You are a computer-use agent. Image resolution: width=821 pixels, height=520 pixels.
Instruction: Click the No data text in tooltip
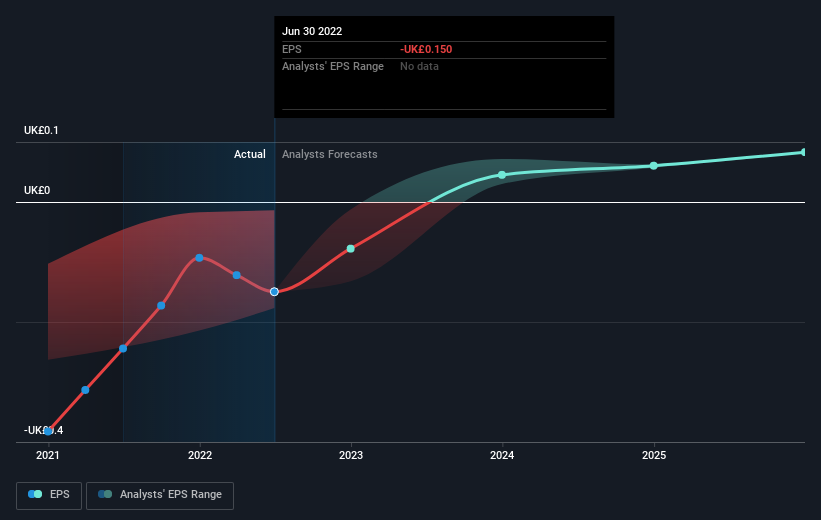(x=419, y=67)
